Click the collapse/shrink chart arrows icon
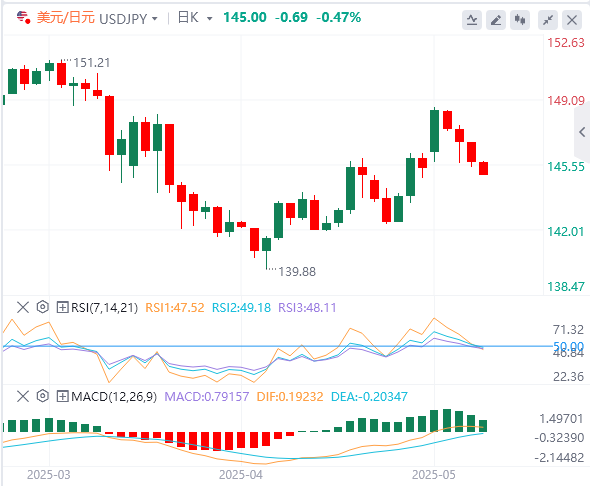590x486 pixels. pos(548,20)
